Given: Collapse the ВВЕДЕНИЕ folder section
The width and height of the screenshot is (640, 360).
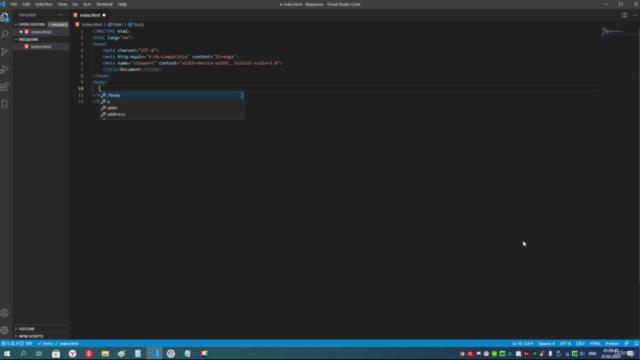Looking at the screenshot, I should [28, 40].
